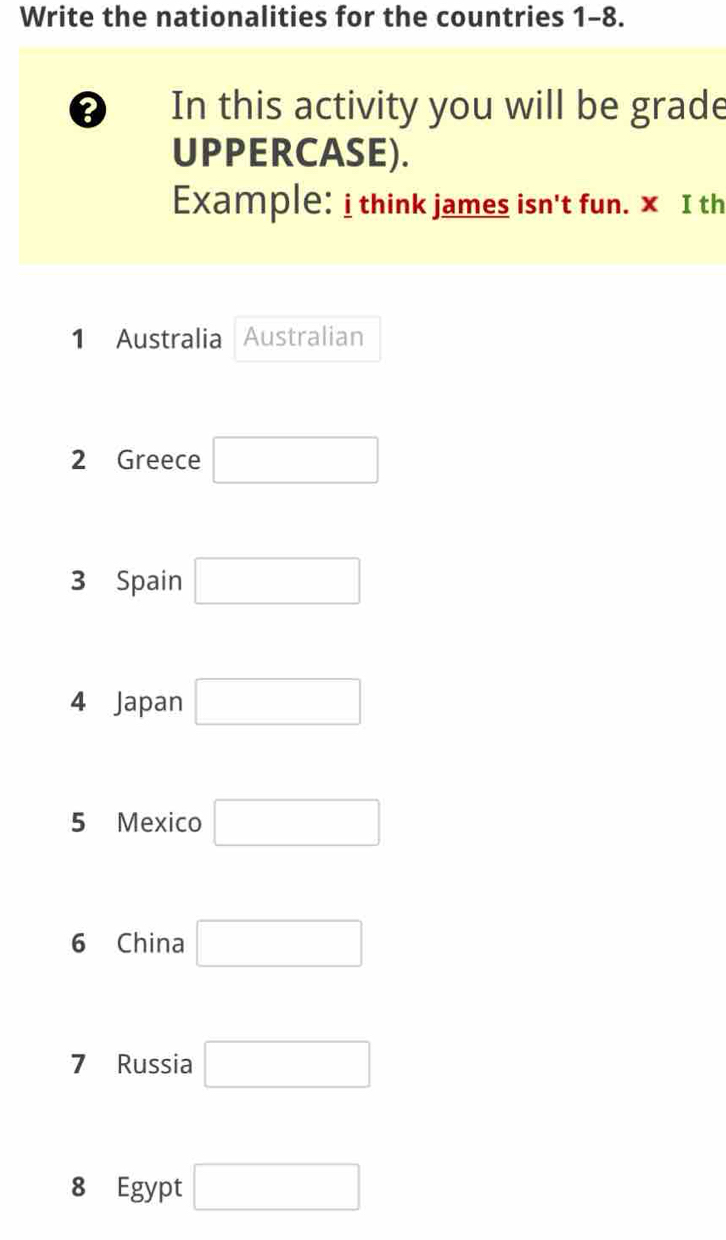Click inside the Japan answer box
The height and width of the screenshot is (1240, 726).
(x=278, y=701)
